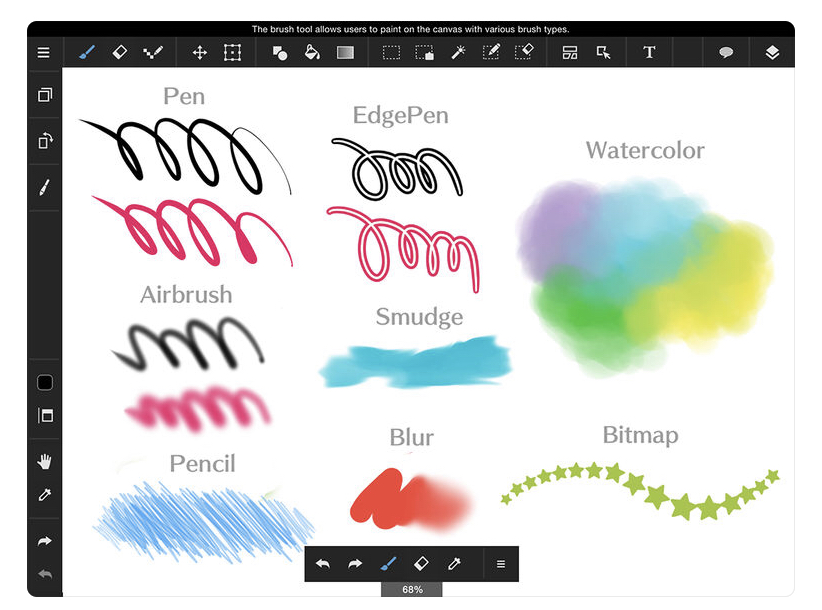
Task: Select the rectangular marquee selection tool
Action: click(394, 52)
